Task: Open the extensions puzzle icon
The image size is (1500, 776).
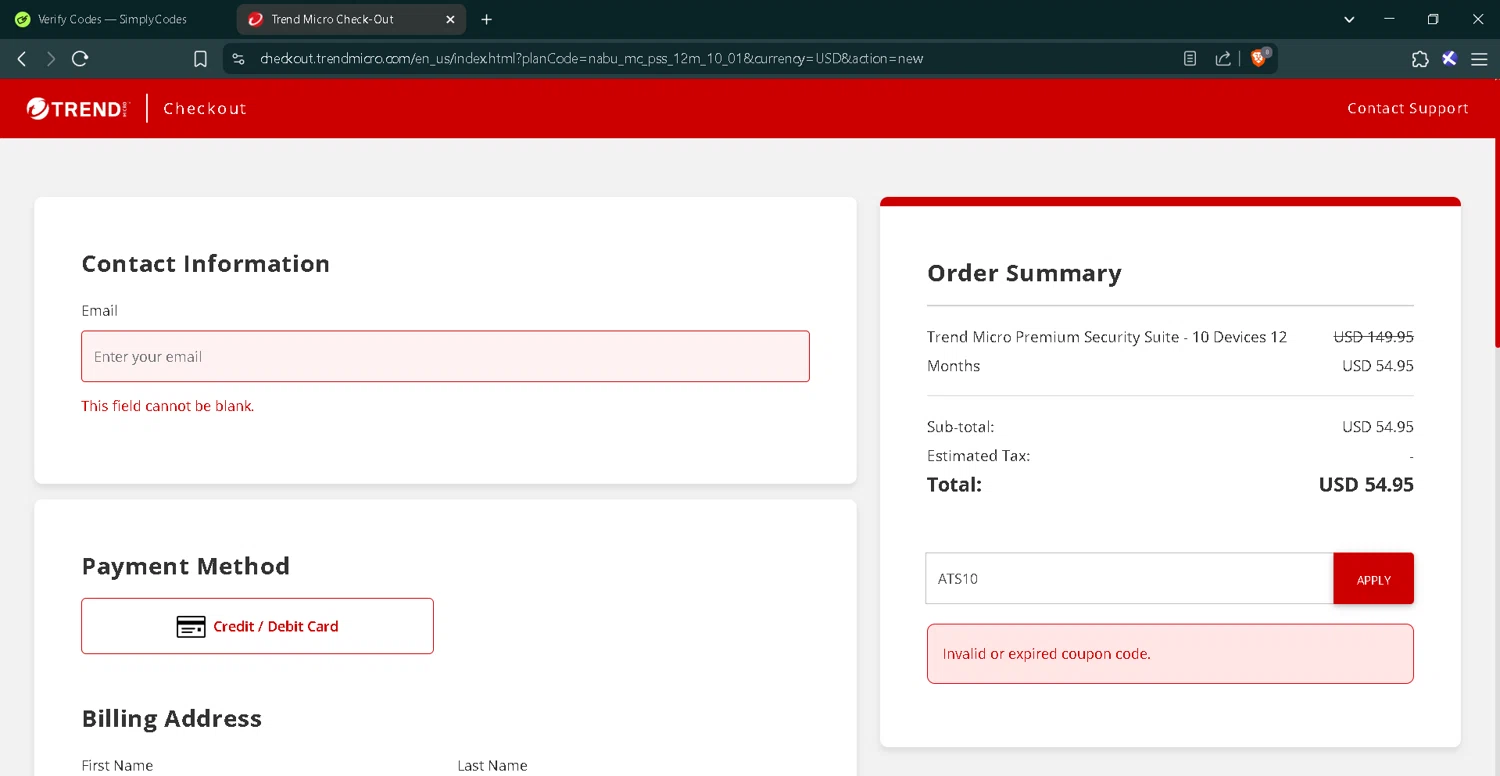Action: pyautogui.click(x=1420, y=59)
